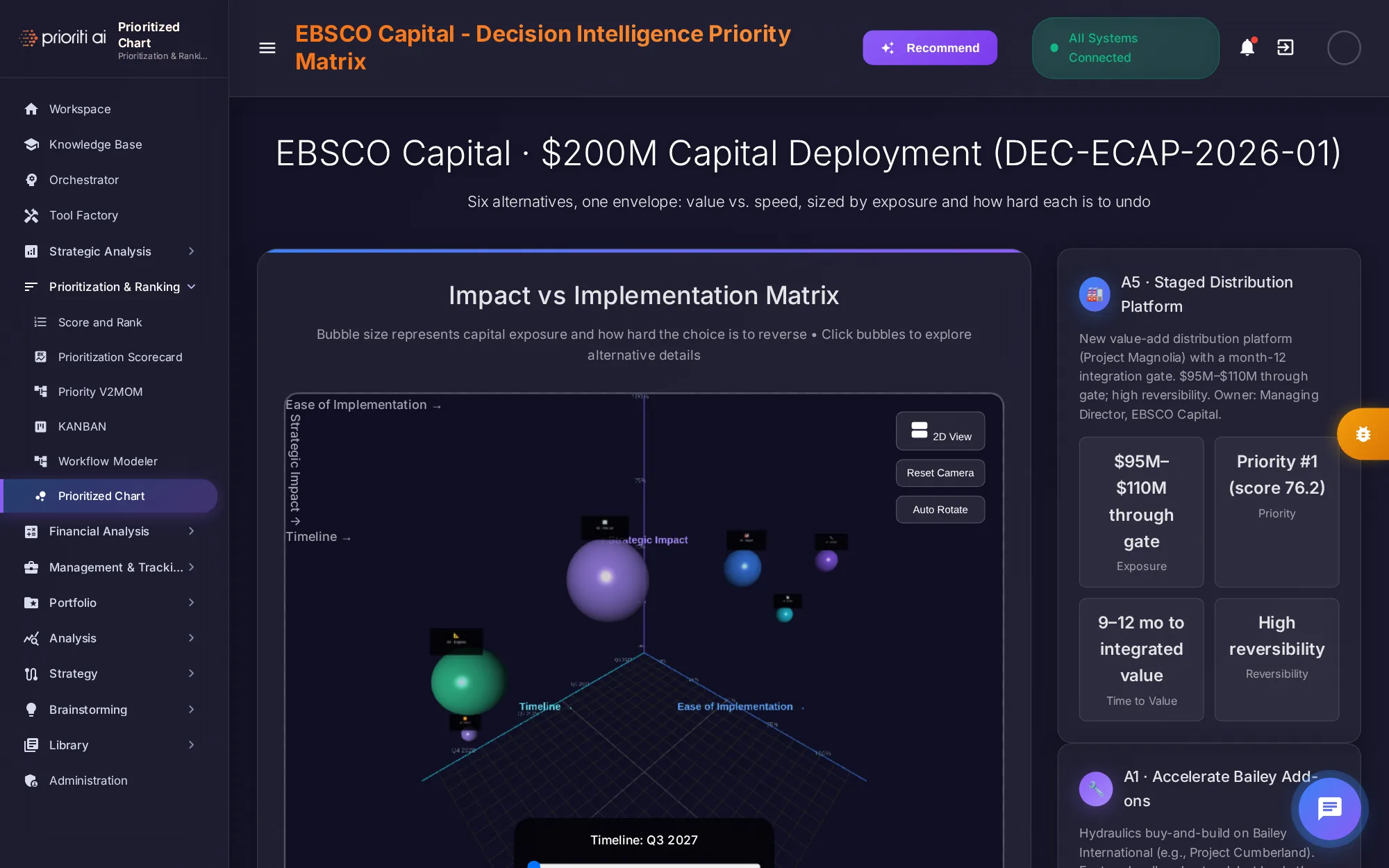The image size is (1389, 868).
Task: Toggle the 2D View switch
Action: tap(940, 431)
